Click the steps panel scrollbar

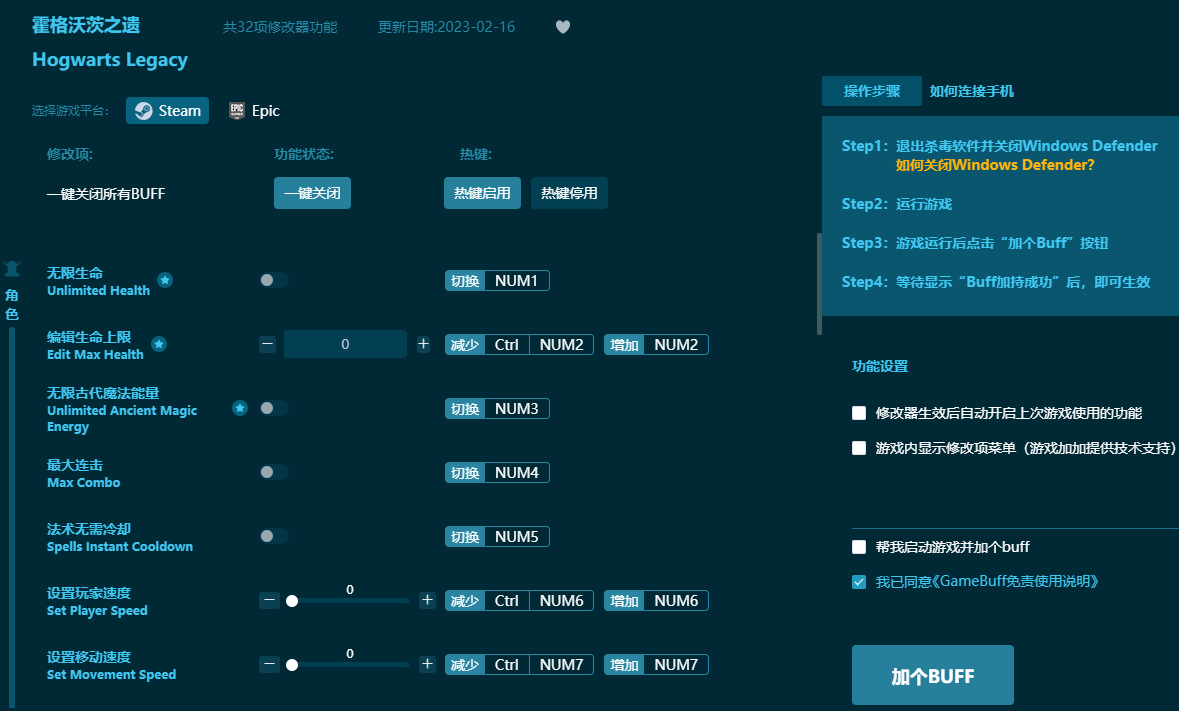coord(819,283)
